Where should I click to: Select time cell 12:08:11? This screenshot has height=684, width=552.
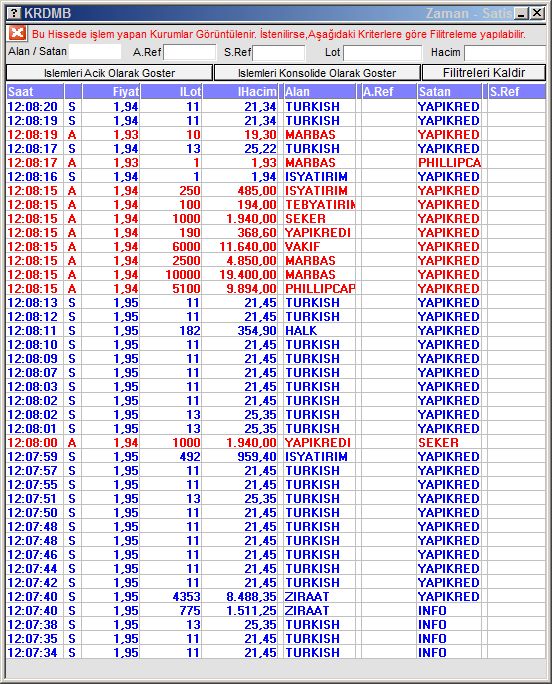[33, 331]
